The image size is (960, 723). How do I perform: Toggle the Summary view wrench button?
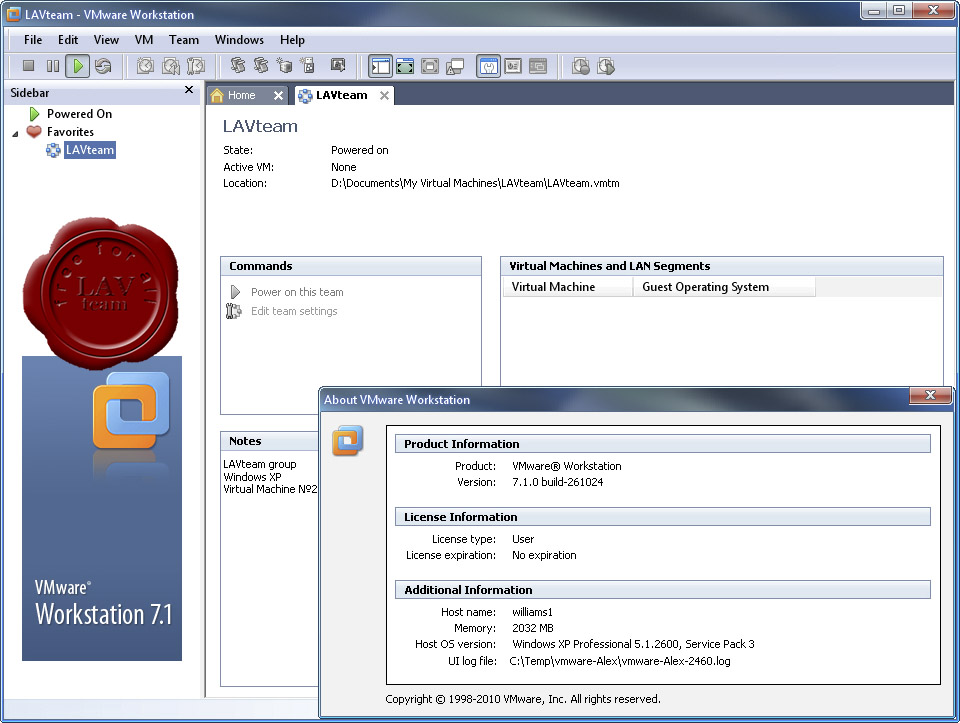coord(489,66)
